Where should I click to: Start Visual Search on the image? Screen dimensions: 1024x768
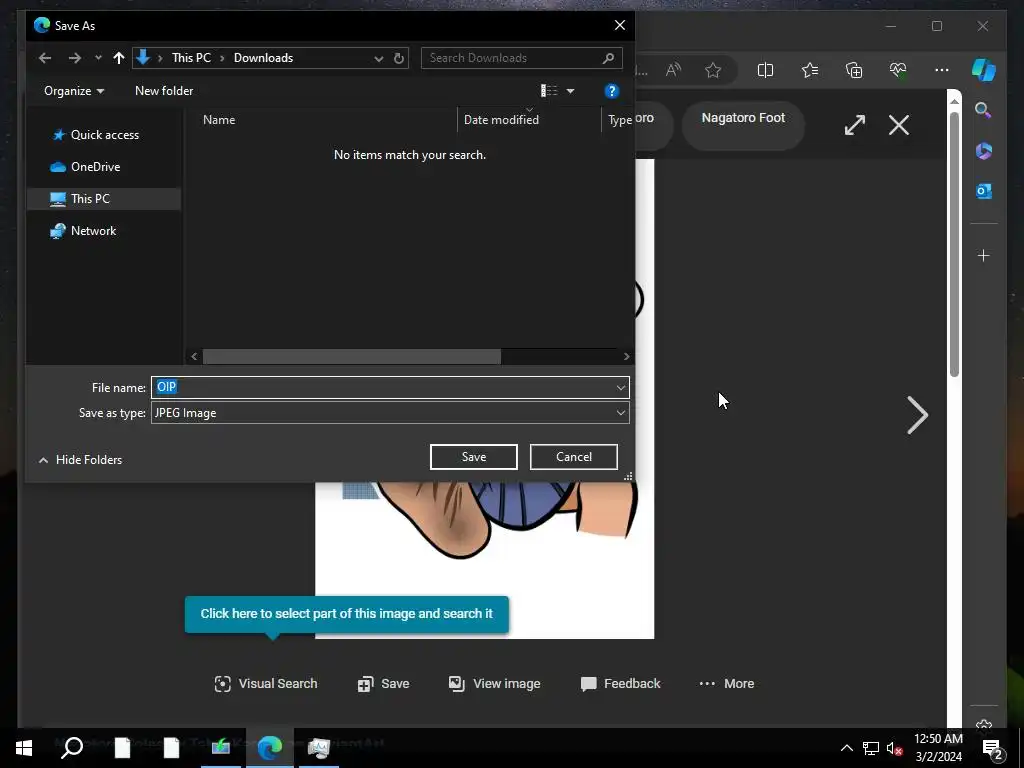tap(266, 684)
